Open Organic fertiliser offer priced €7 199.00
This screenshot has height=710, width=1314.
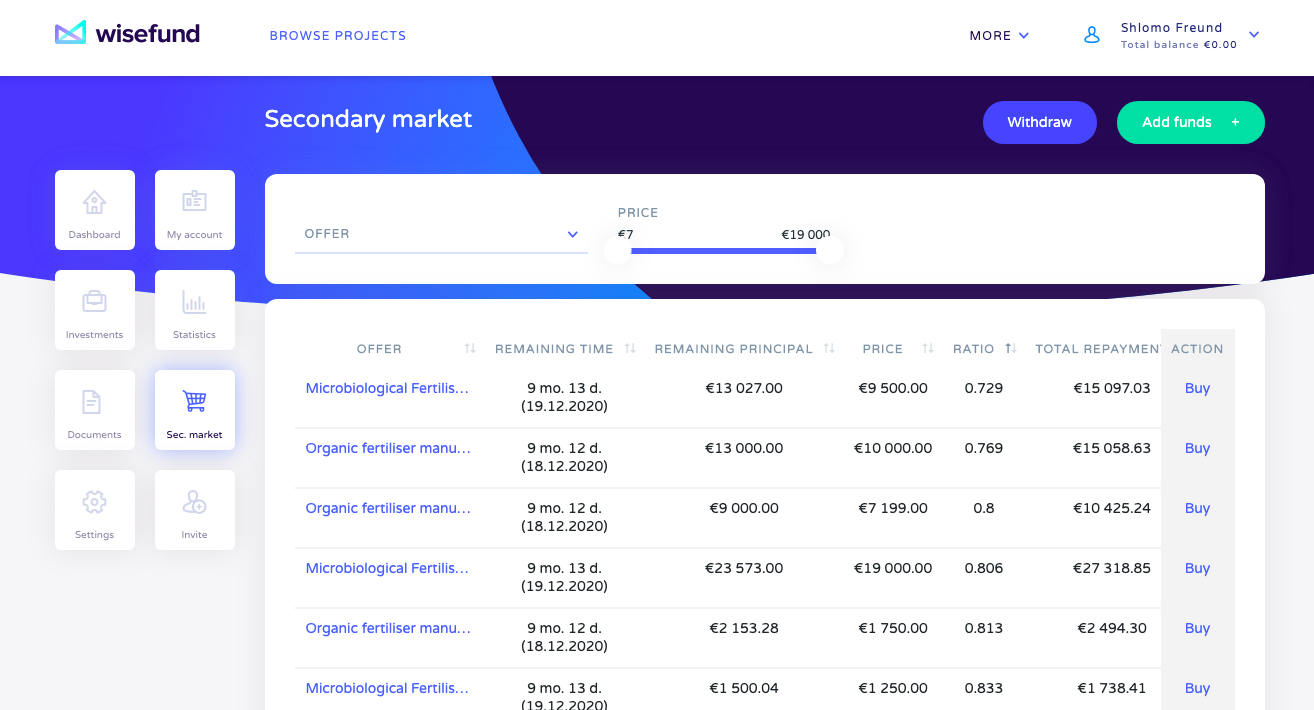pos(388,508)
